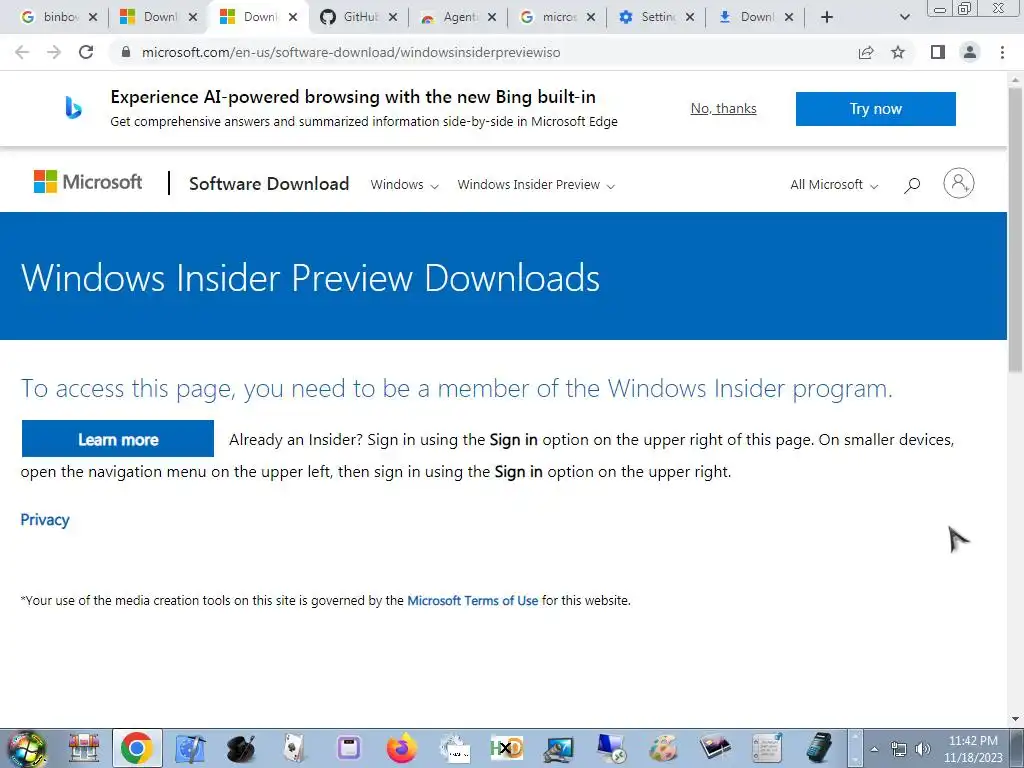Screen dimensions: 1024x768
Task: Switch to the GitHub tab
Action: click(x=359, y=17)
